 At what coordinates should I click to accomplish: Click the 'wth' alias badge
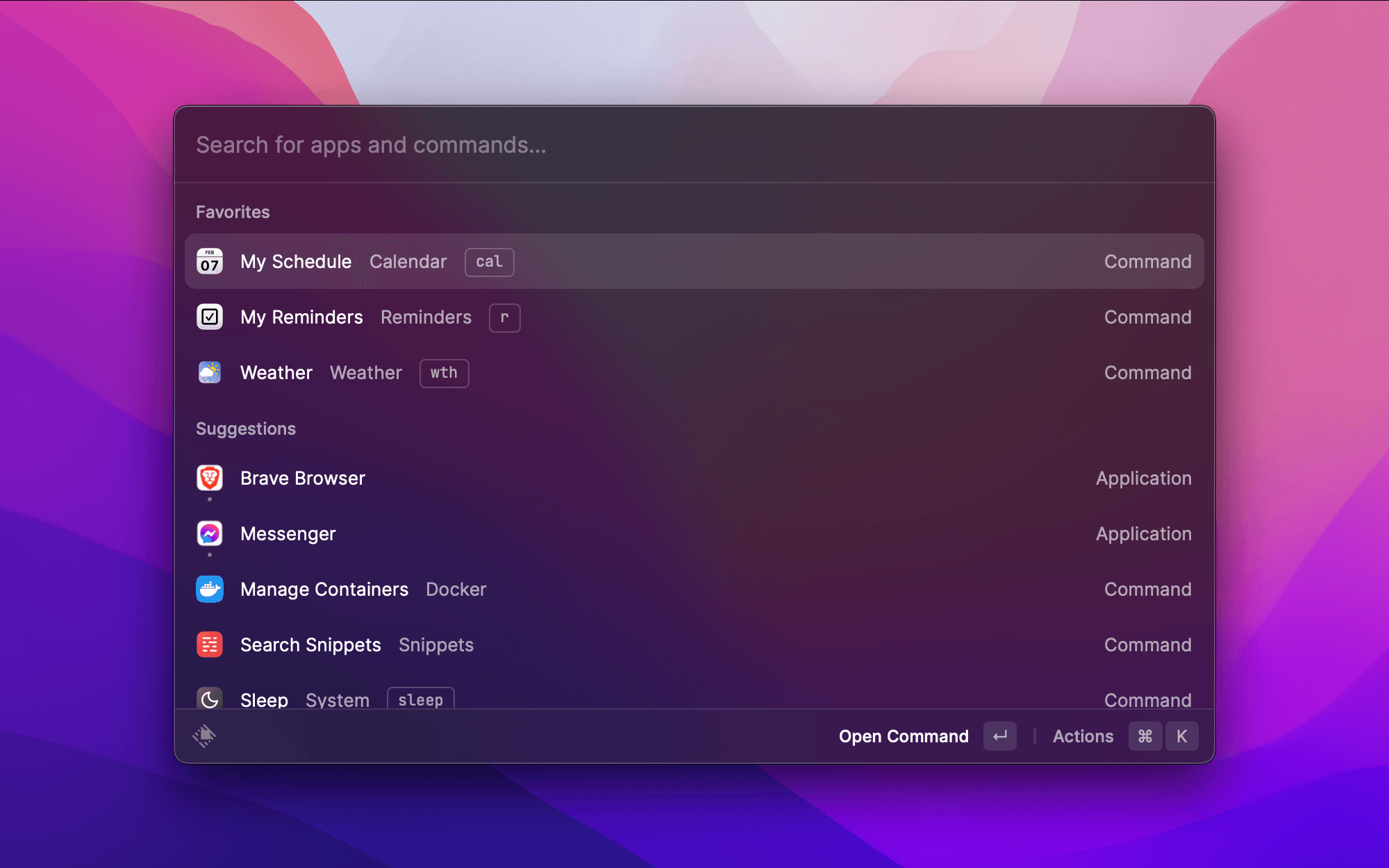444,373
